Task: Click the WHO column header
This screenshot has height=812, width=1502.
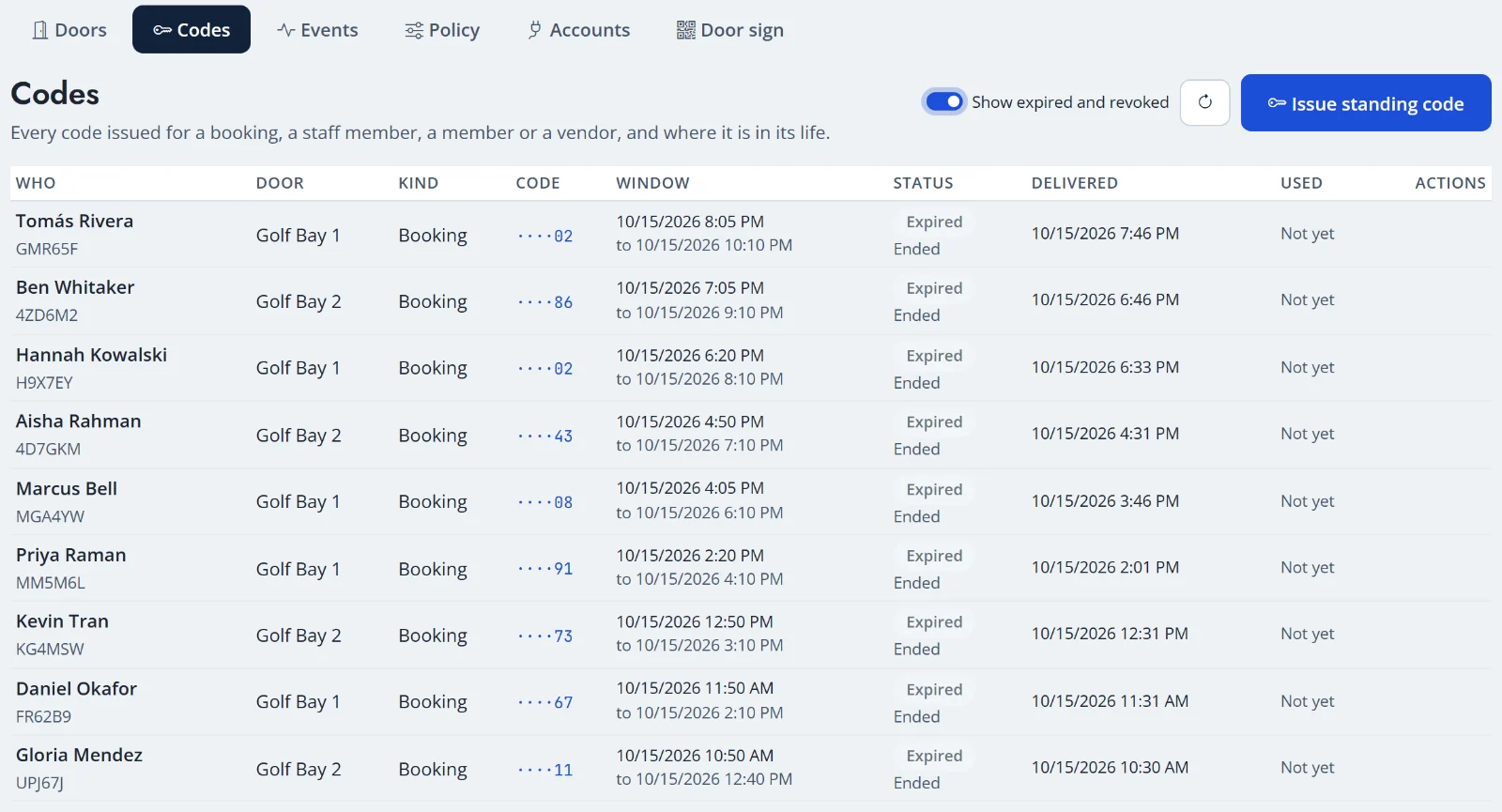Action: pos(36,183)
